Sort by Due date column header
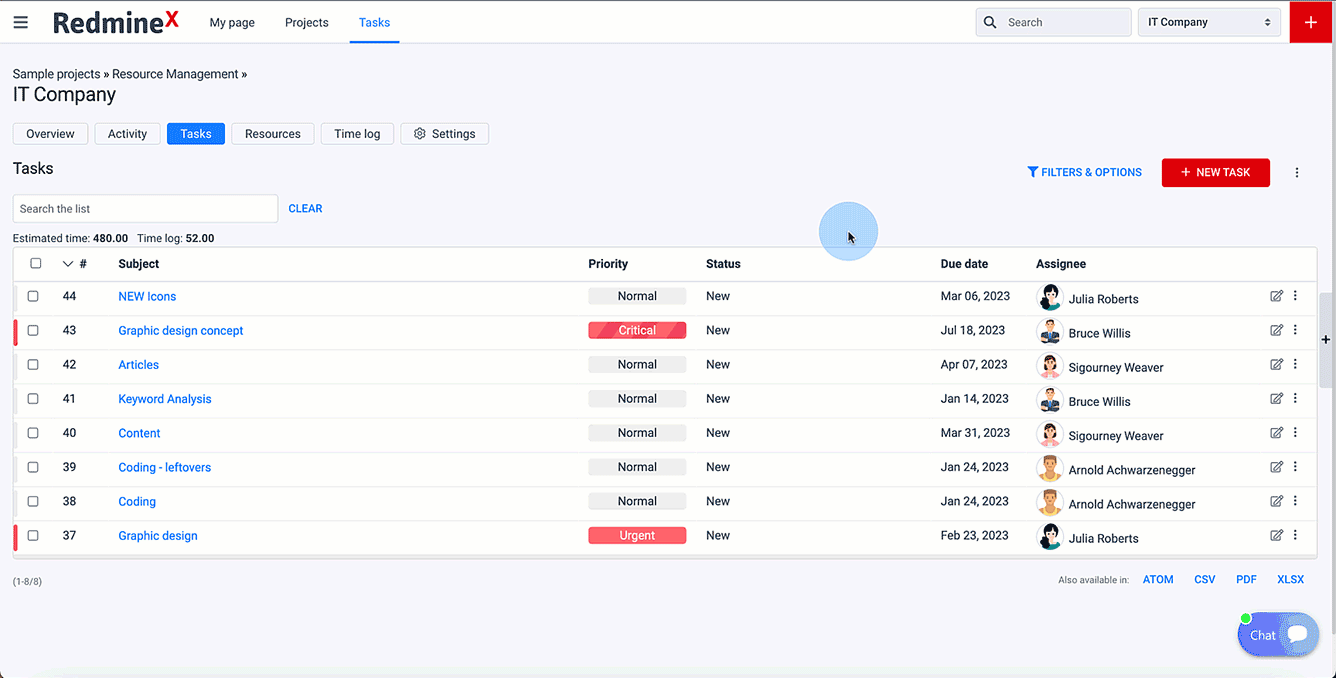Viewport: 1336px width, 678px height. tap(964, 264)
